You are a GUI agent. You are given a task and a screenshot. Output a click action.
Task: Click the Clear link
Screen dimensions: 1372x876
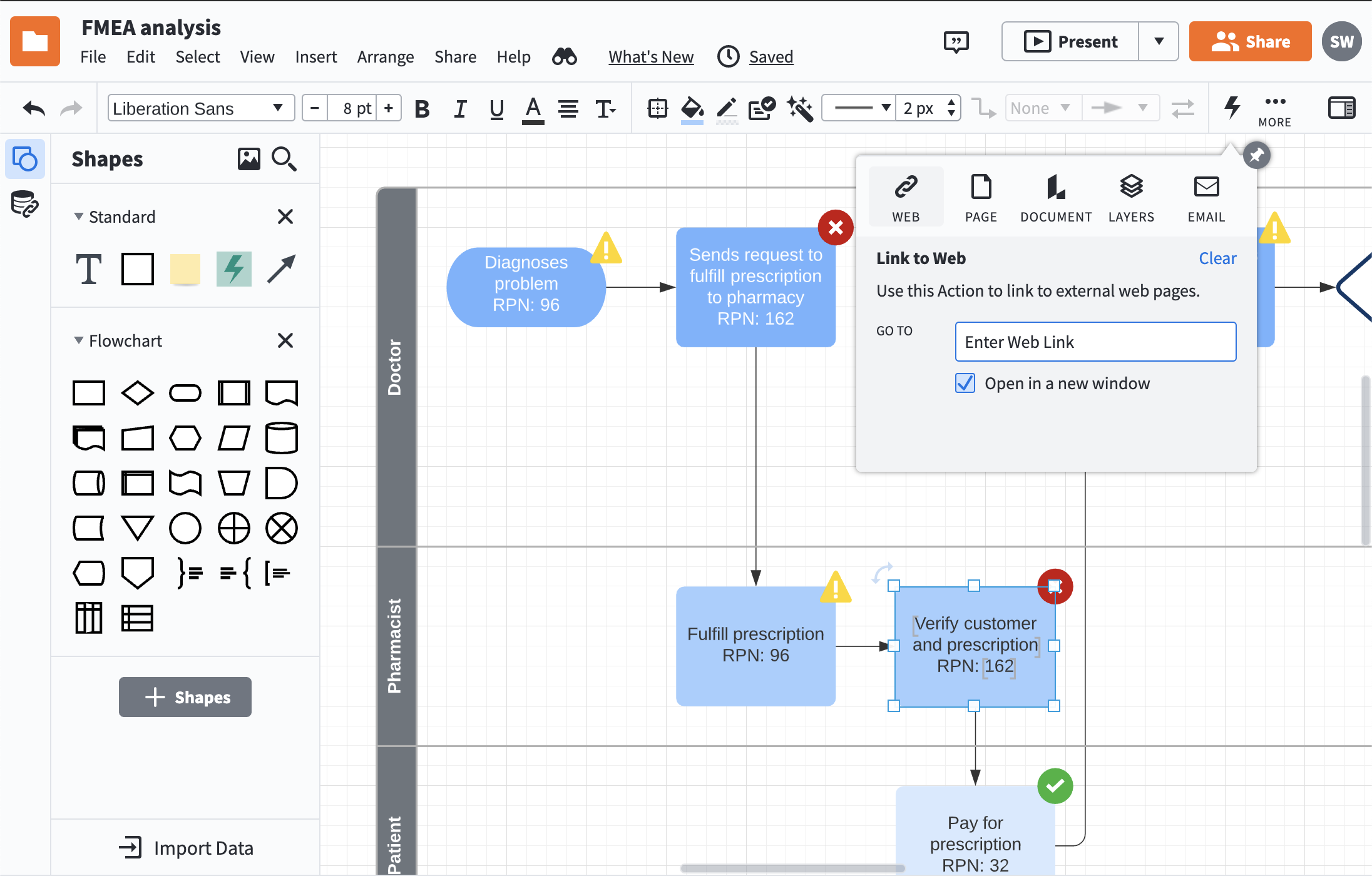(x=1217, y=258)
